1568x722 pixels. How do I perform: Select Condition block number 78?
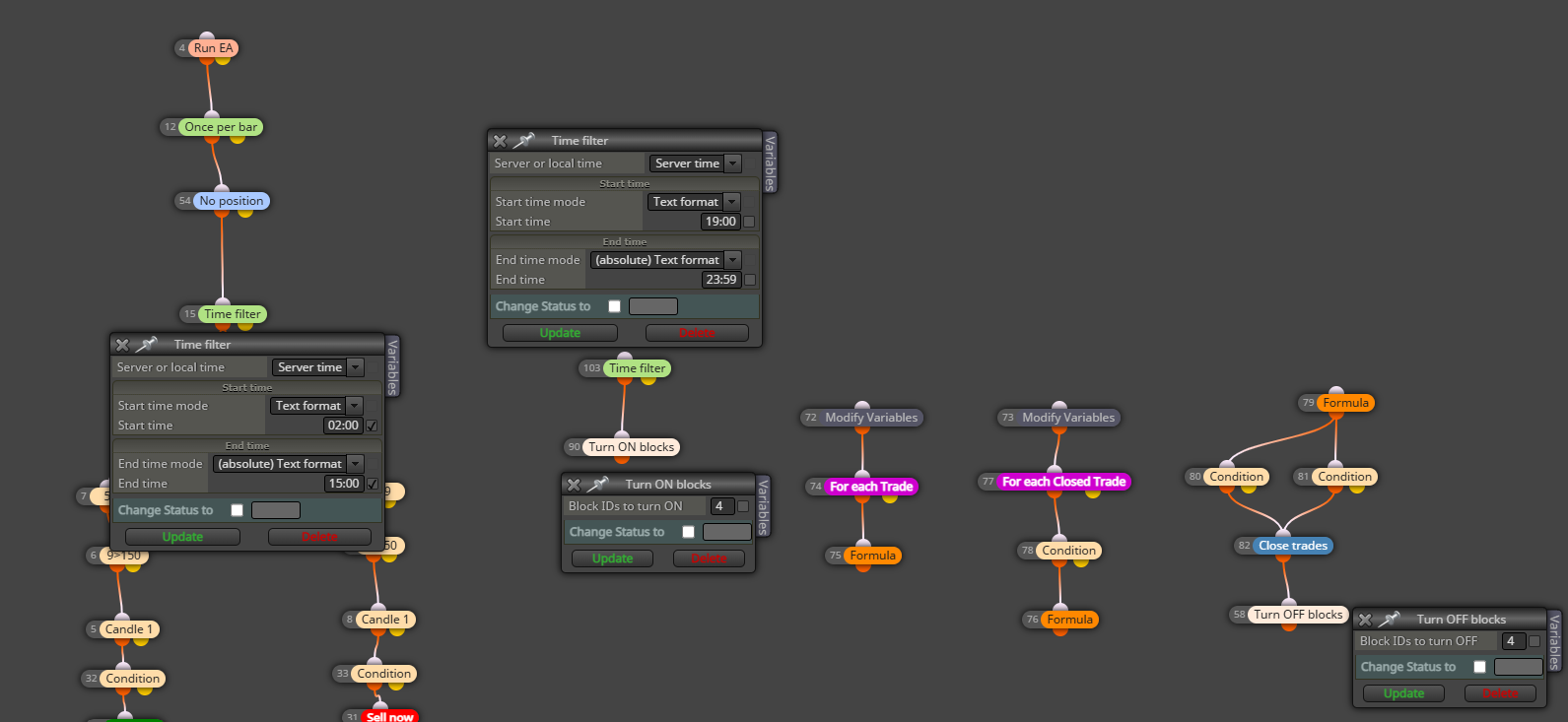pyautogui.click(x=1068, y=551)
